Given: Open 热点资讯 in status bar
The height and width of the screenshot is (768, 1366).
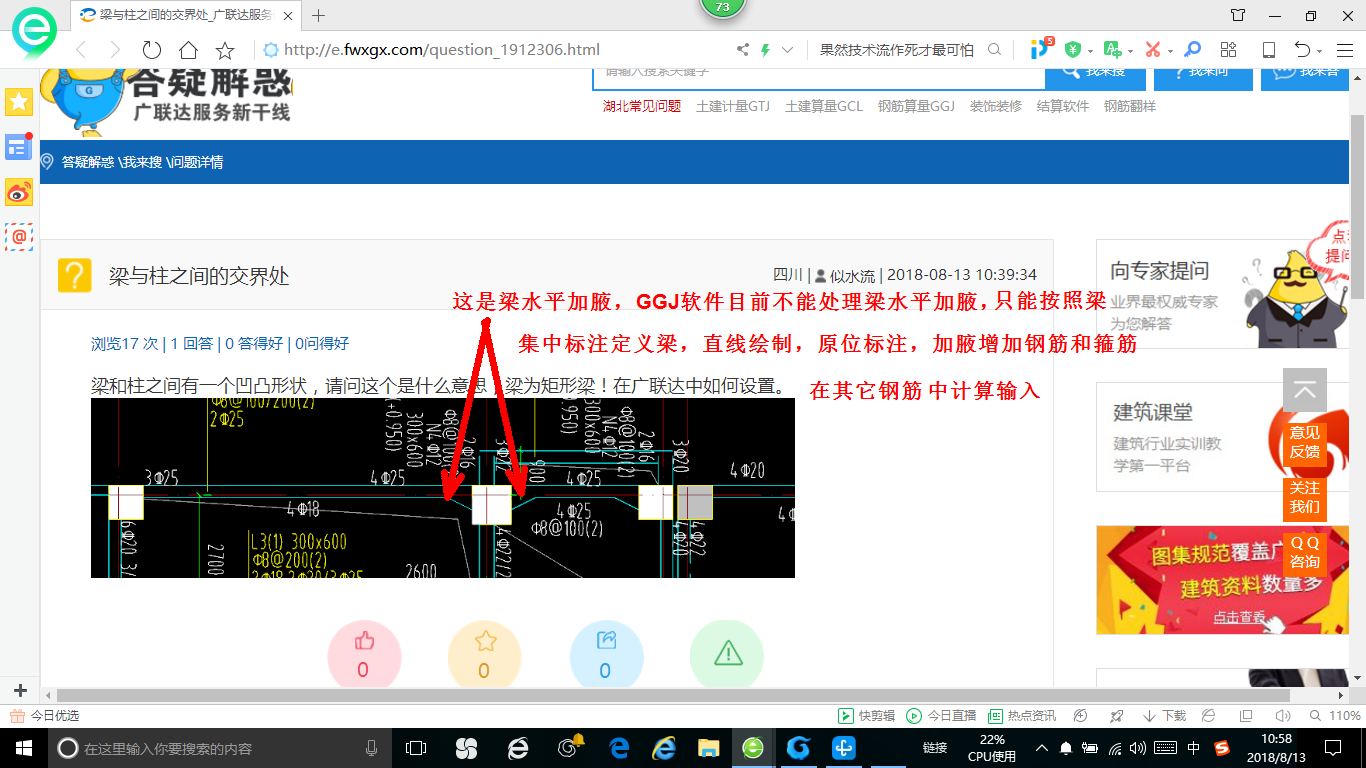Looking at the screenshot, I should point(1021,716).
